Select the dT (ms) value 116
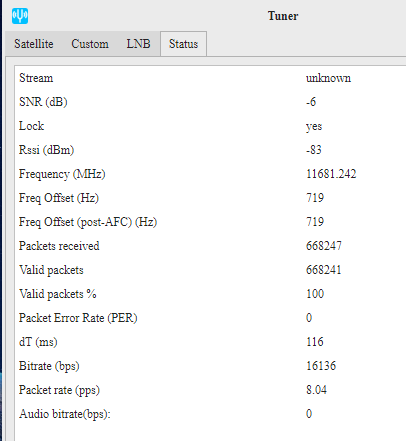 [315, 342]
